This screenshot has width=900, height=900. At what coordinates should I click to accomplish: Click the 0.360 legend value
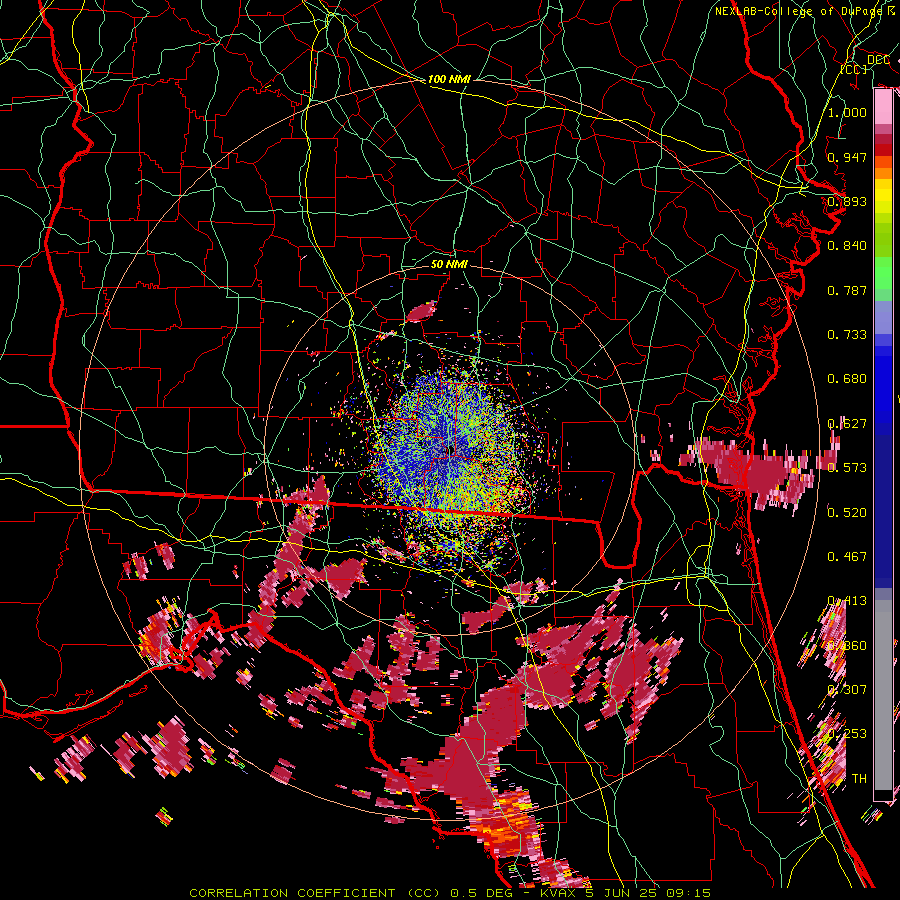847,645
